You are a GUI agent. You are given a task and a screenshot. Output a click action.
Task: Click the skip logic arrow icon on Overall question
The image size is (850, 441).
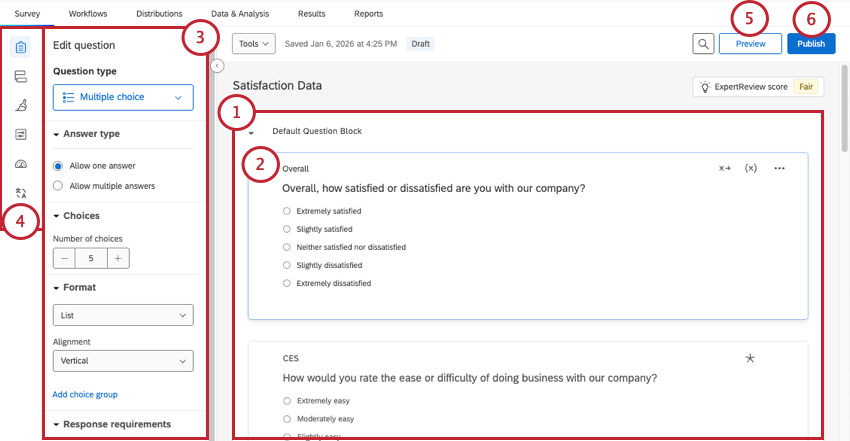(x=725, y=168)
